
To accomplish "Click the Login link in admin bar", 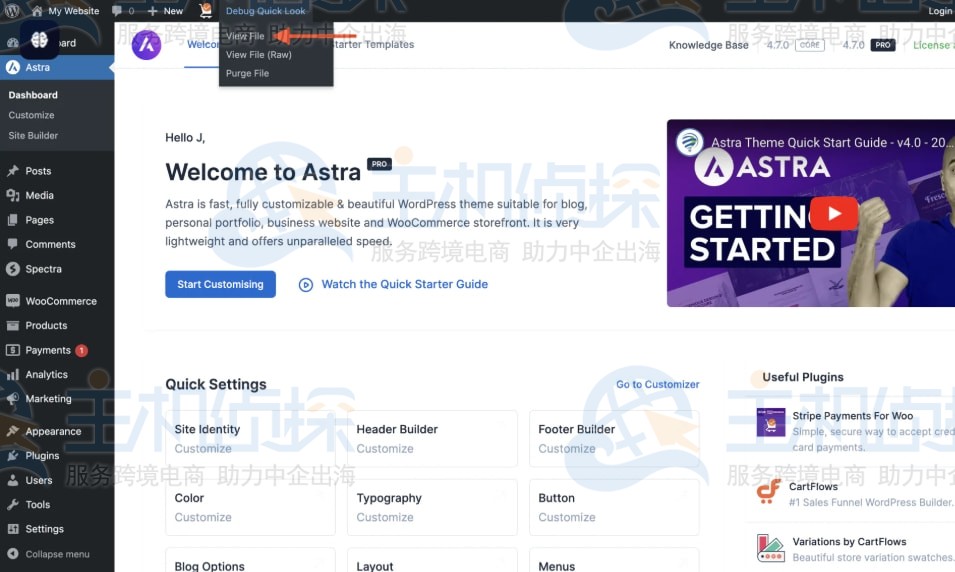I will (x=940, y=11).
